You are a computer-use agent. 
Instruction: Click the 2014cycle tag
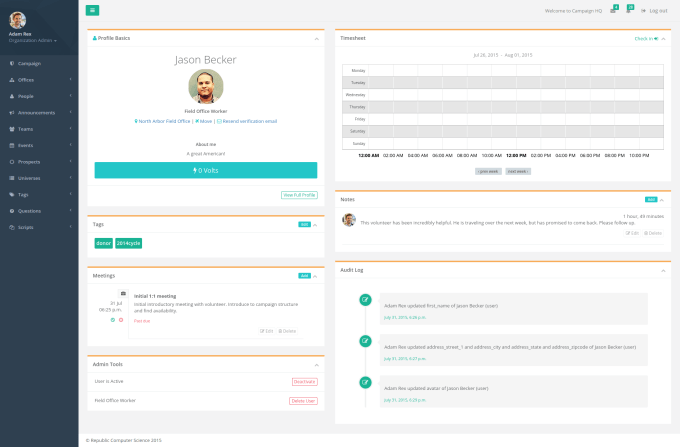(128, 243)
